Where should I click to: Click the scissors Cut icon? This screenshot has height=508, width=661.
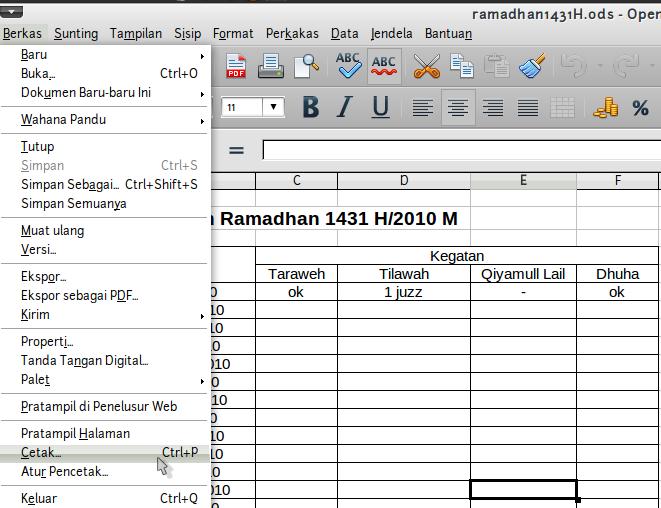point(426,67)
